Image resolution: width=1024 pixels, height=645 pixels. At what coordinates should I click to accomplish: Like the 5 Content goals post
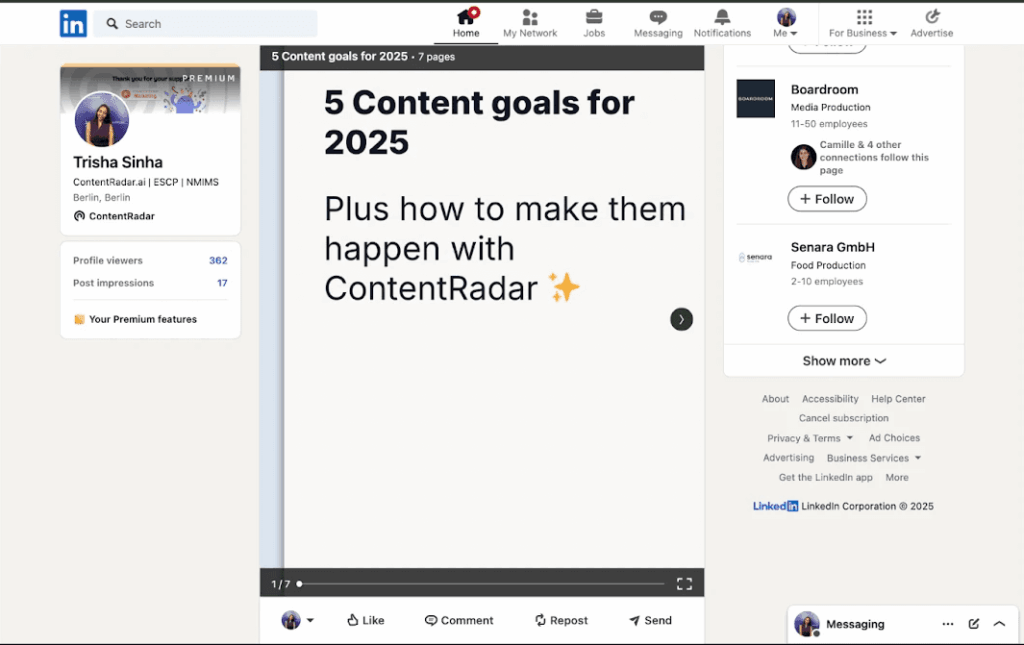tap(365, 620)
